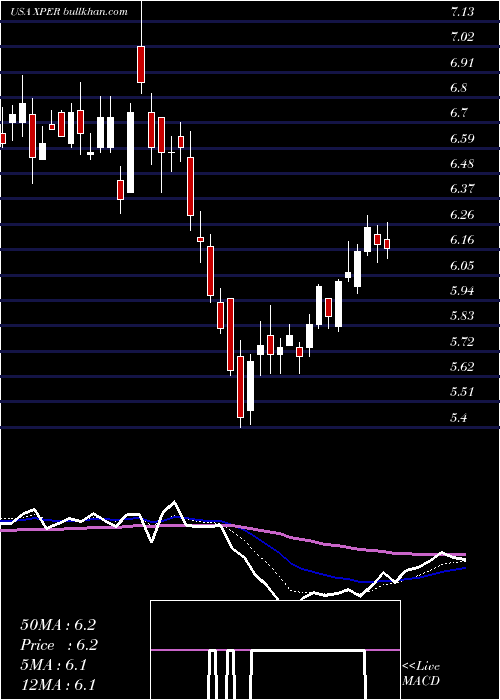
Task: Select the 7.02 price axis label
Action: [x=462, y=37]
